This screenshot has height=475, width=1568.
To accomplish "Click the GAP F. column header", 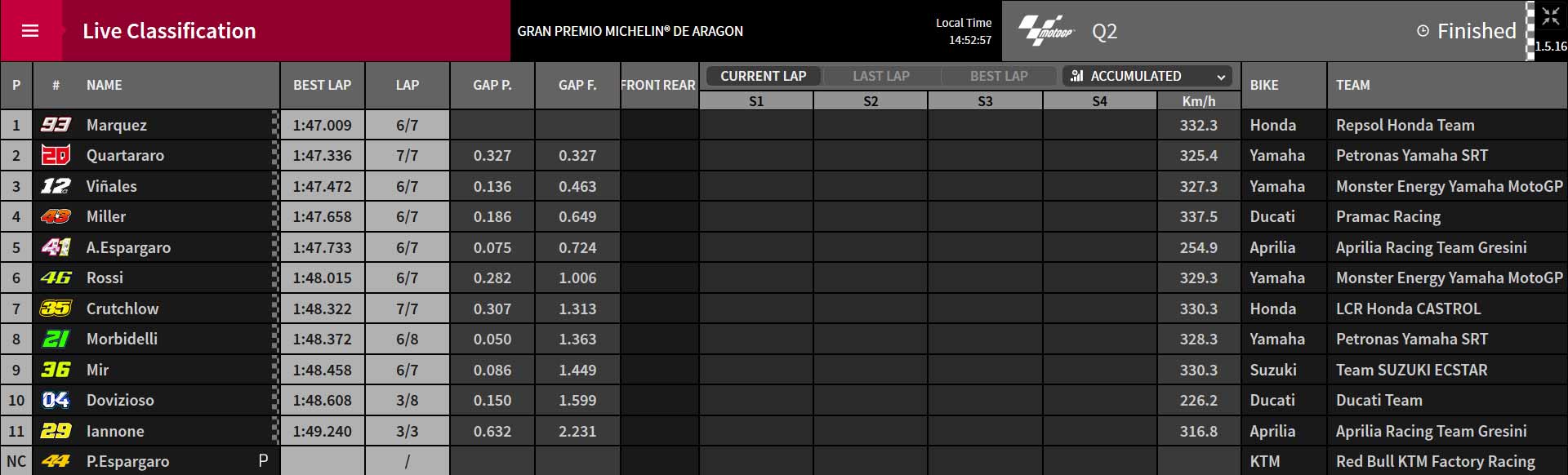I will click(x=577, y=85).
